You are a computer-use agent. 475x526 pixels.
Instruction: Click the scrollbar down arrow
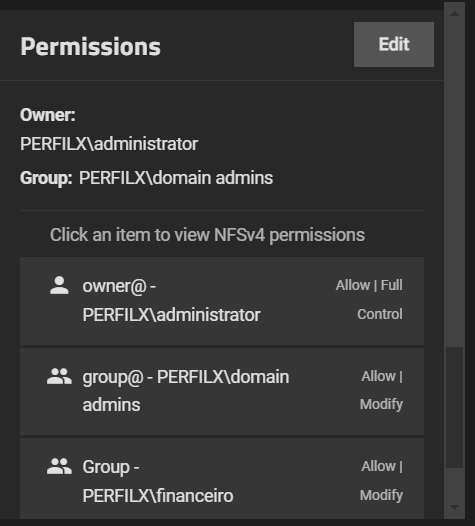[454, 507]
